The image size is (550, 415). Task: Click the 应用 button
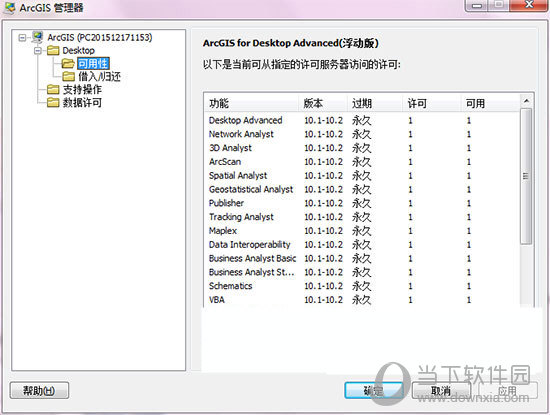pos(508,390)
